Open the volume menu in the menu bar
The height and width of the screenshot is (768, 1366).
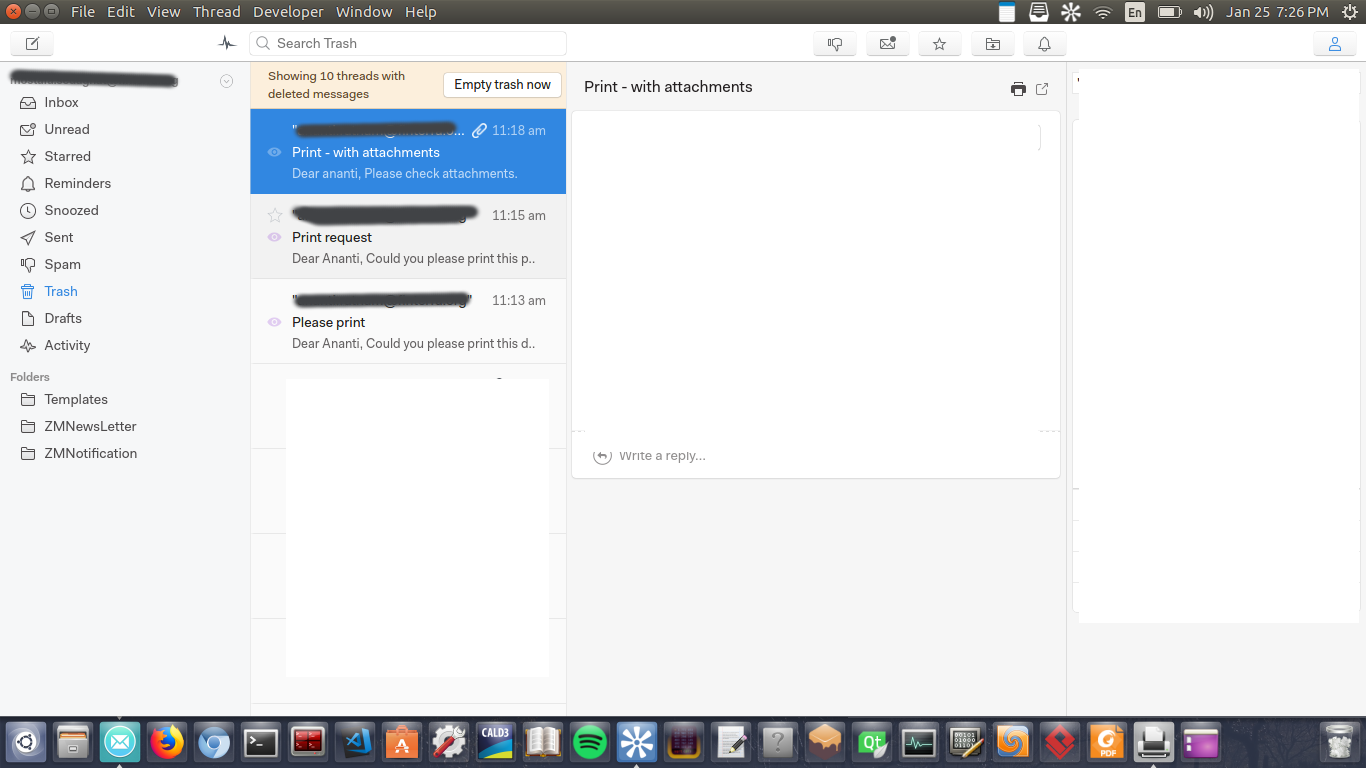pos(1206,12)
